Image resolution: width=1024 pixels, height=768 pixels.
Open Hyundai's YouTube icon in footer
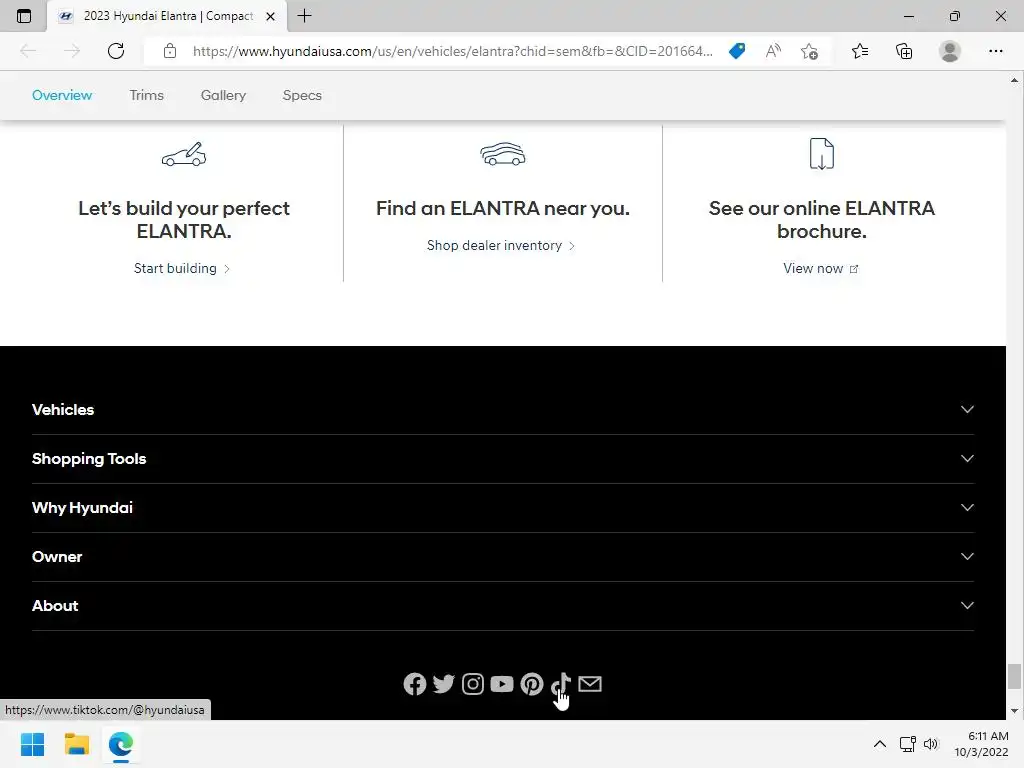pyautogui.click(x=502, y=684)
